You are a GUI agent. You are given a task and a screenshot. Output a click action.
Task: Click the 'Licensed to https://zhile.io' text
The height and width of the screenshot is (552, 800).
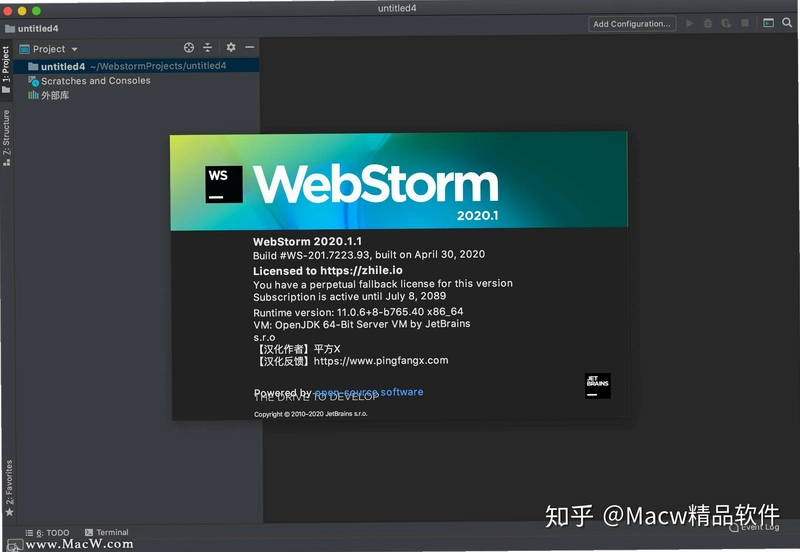pos(328,270)
